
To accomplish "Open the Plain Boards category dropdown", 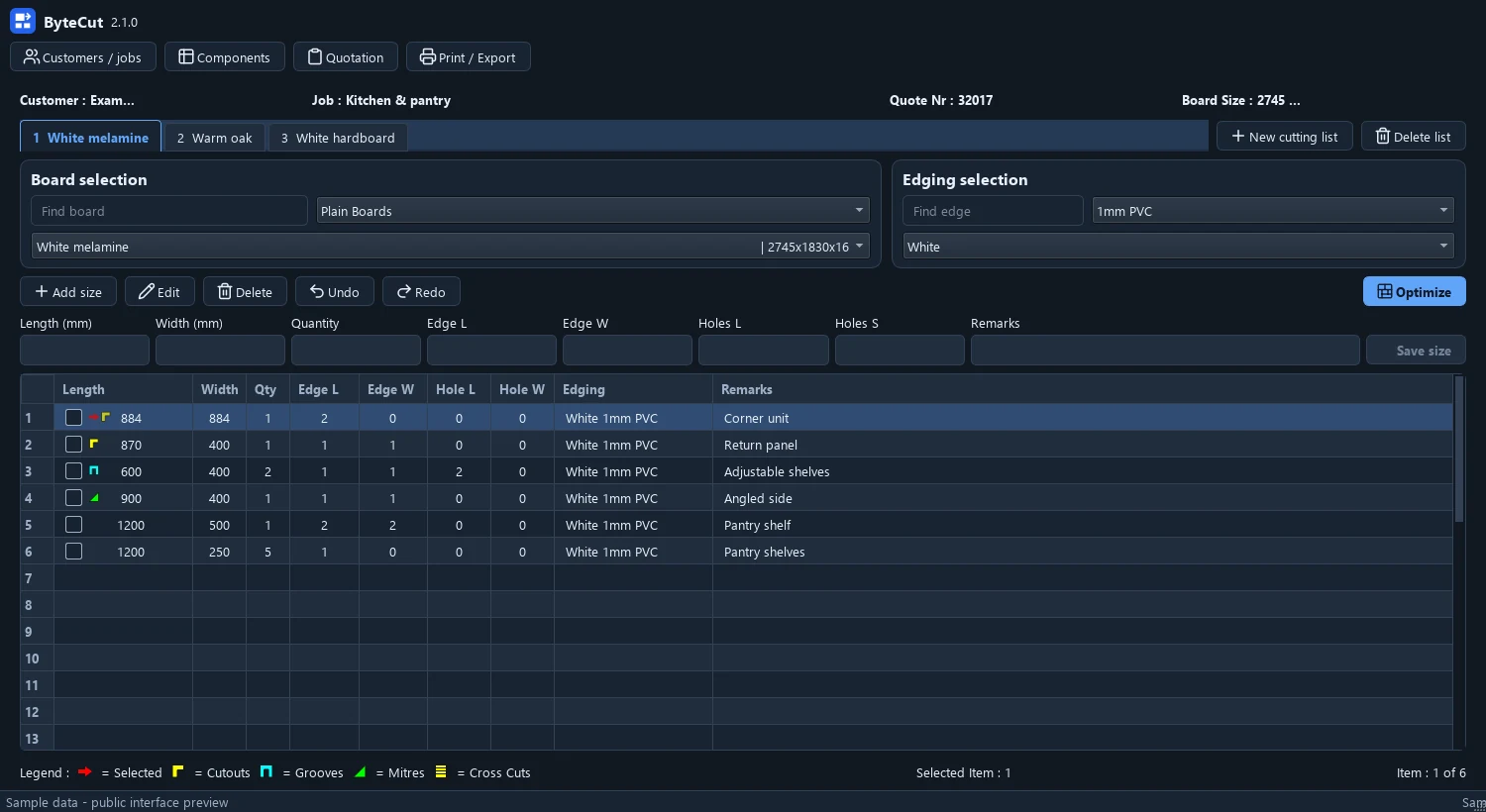I will [593, 211].
